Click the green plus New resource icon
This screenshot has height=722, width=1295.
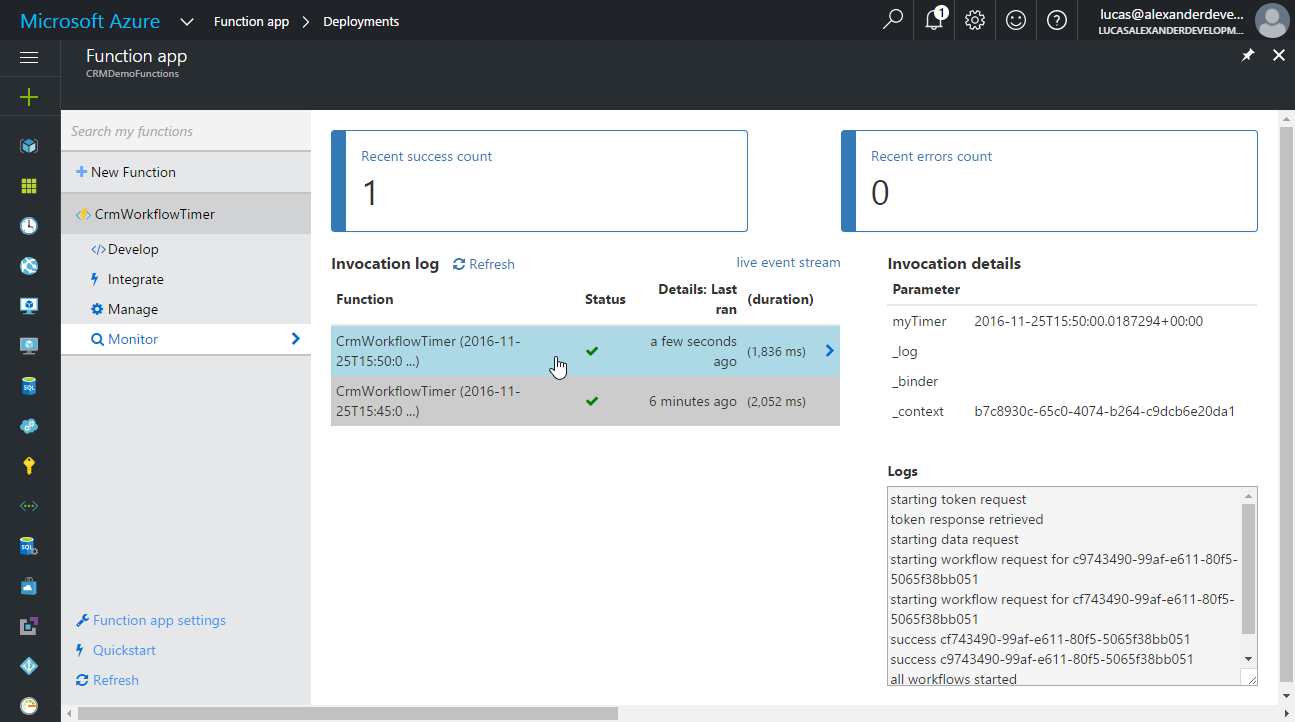(29, 97)
